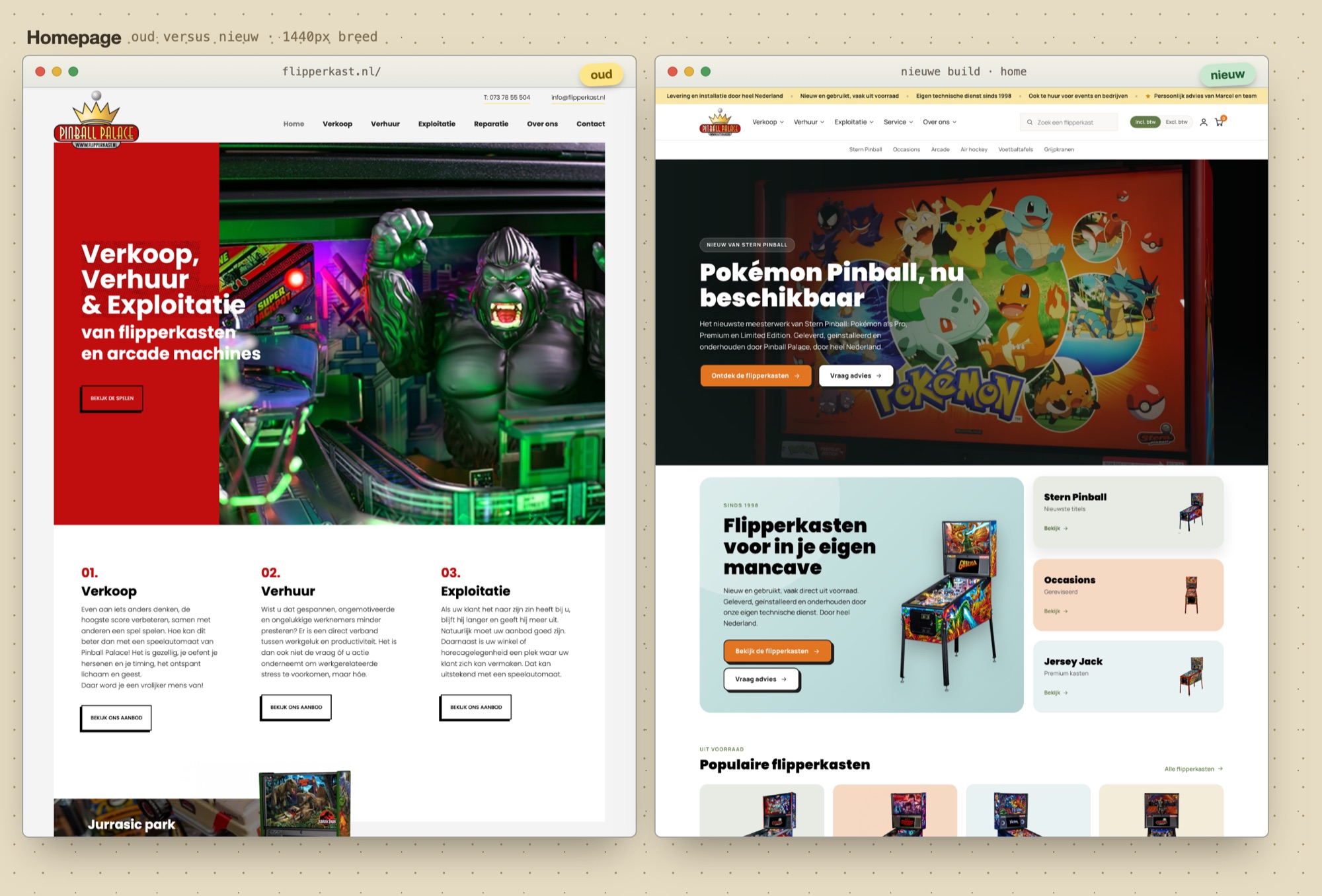1322x896 pixels.
Task: Click the Stern Pinball card machine image
Action: [x=1191, y=511]
